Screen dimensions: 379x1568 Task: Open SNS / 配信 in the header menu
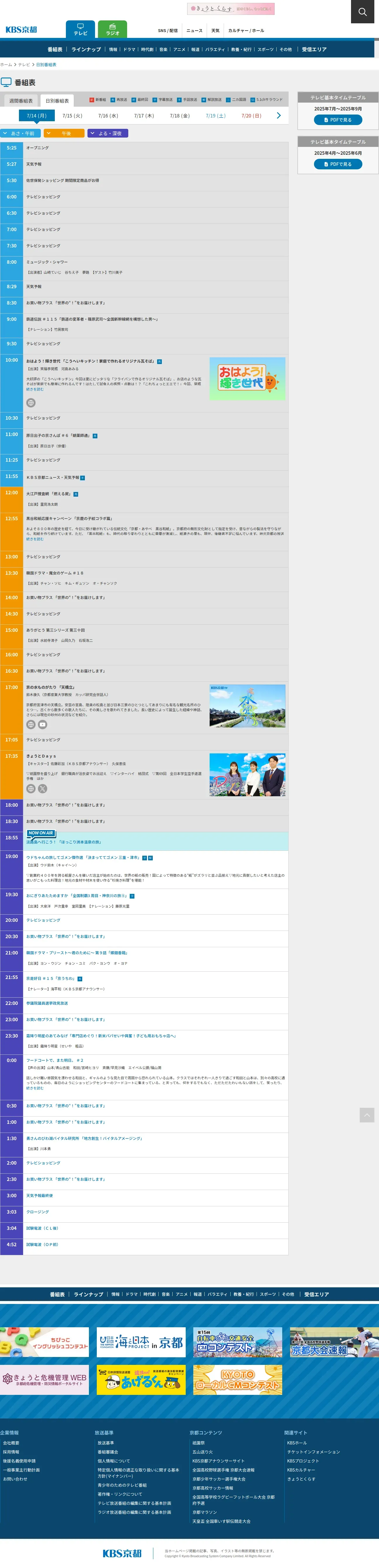168,30
